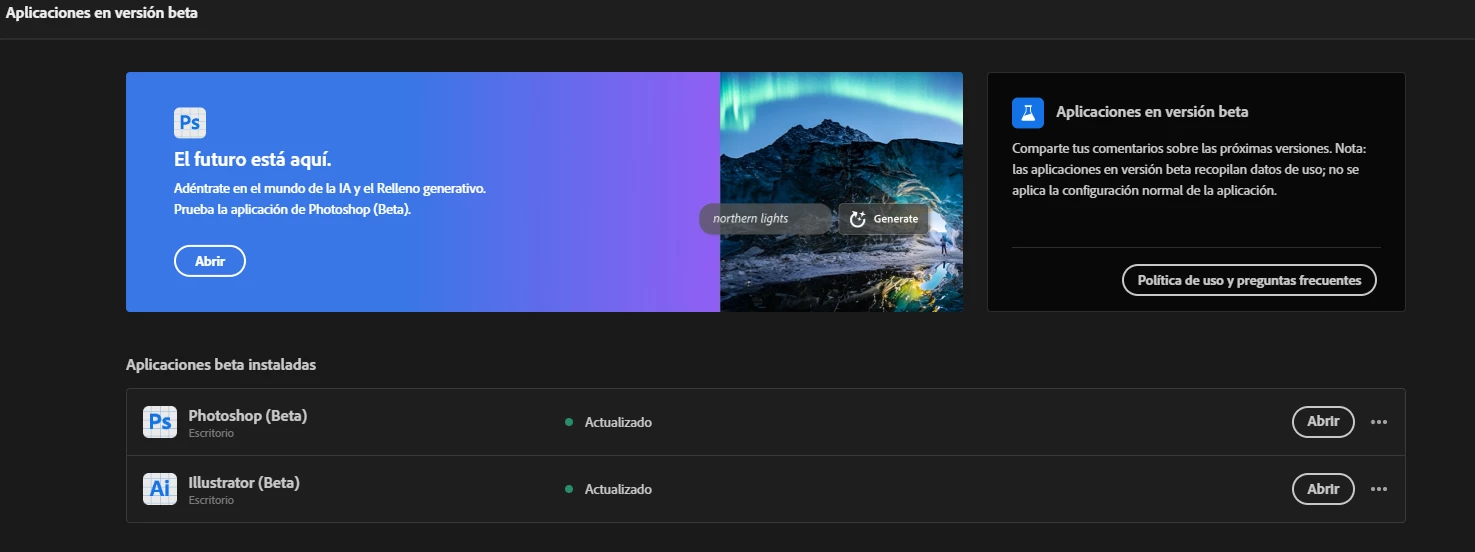Click the page title Aplicaciones en versión beta
Viewport: 1475px width, 552px height.
coord(102,13)
